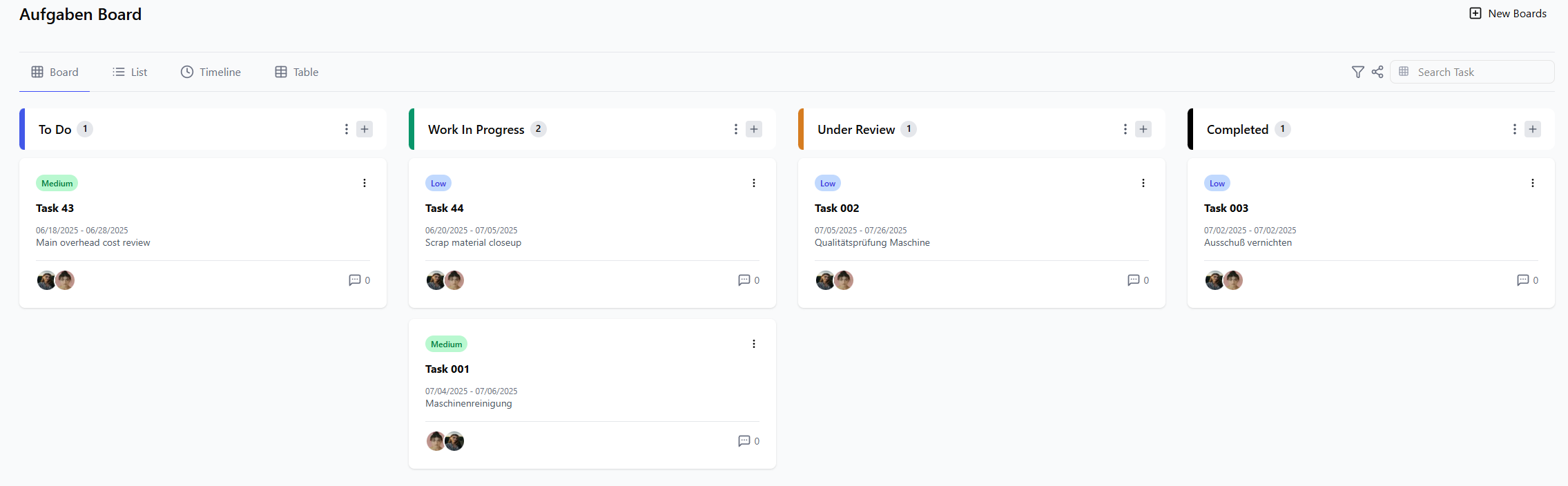Click the filter funnel icon
This screenshot has width=1568, height=486.
point(1357,72)
